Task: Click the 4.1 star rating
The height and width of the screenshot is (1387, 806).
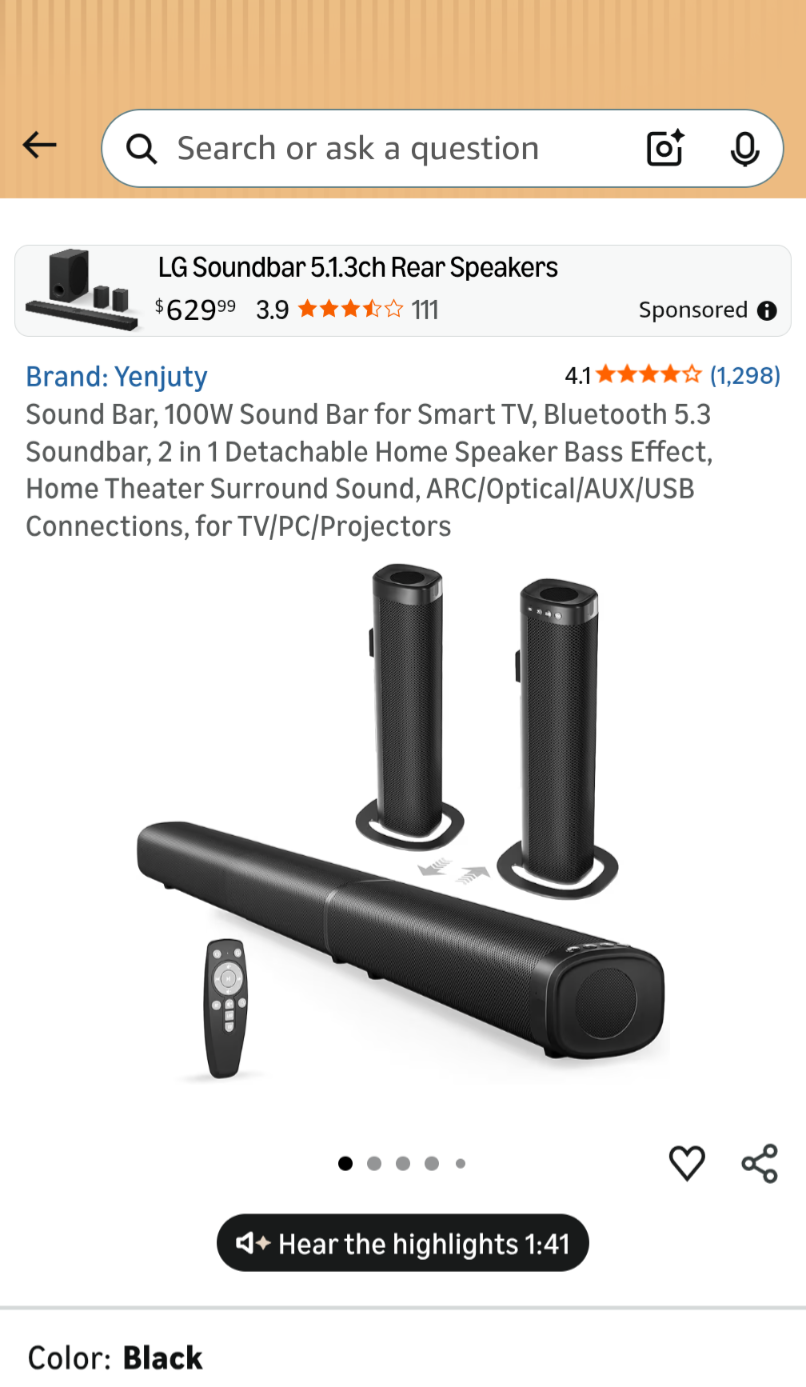Action: (633, 375)
